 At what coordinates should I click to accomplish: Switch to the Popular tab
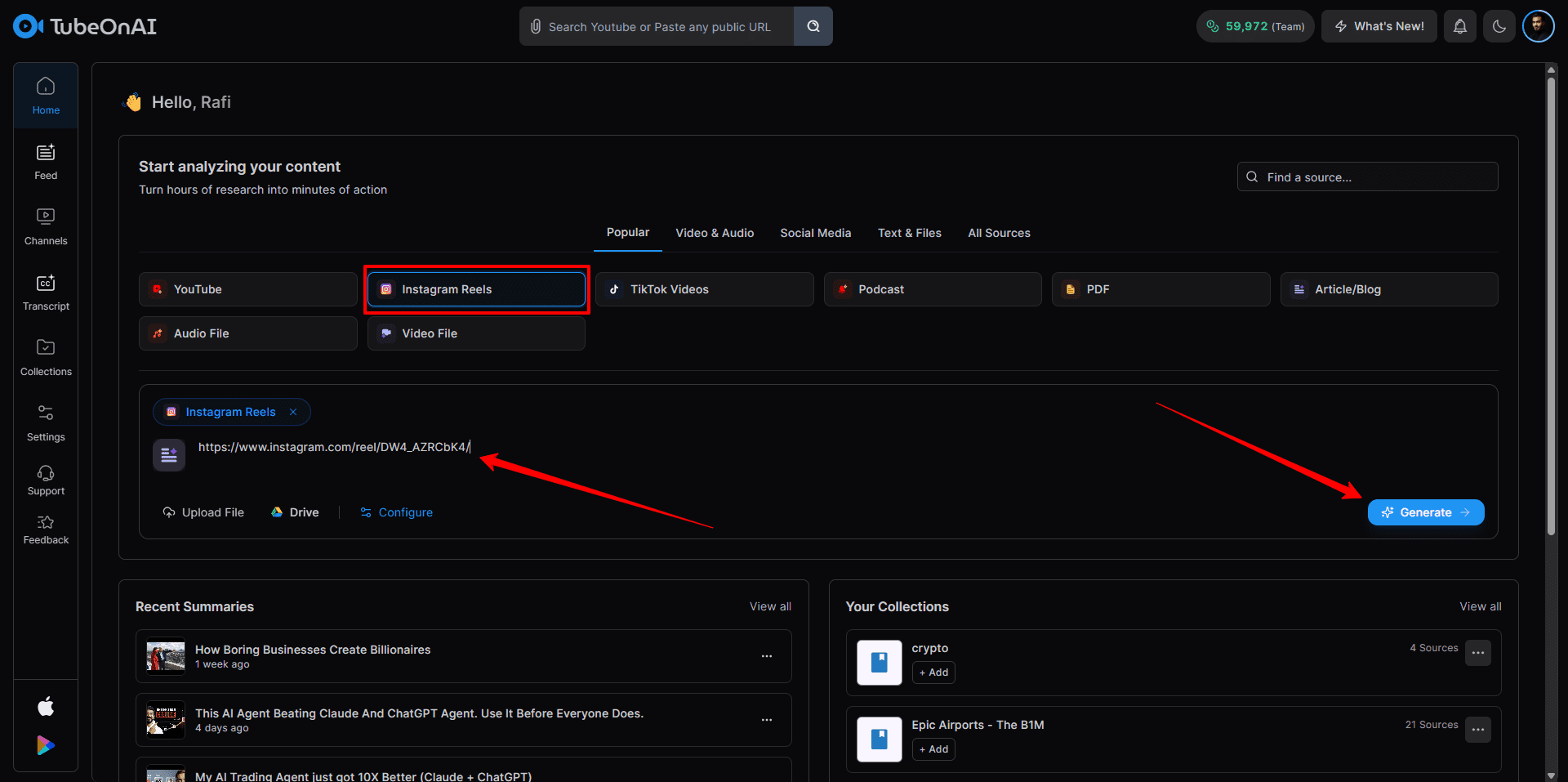(628, 233)
